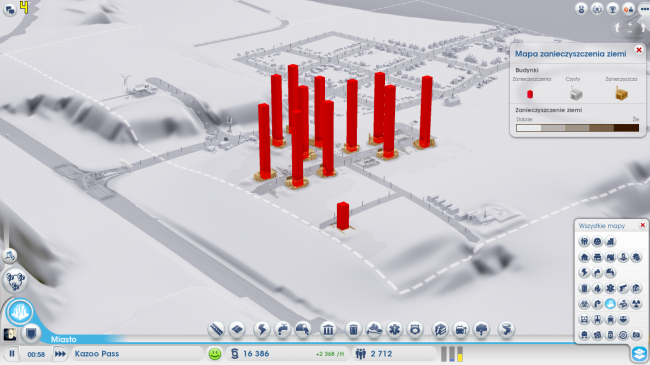Toggle the data layers button
Image resolution: width=650 pixels, height=365 pixels.
640,353
